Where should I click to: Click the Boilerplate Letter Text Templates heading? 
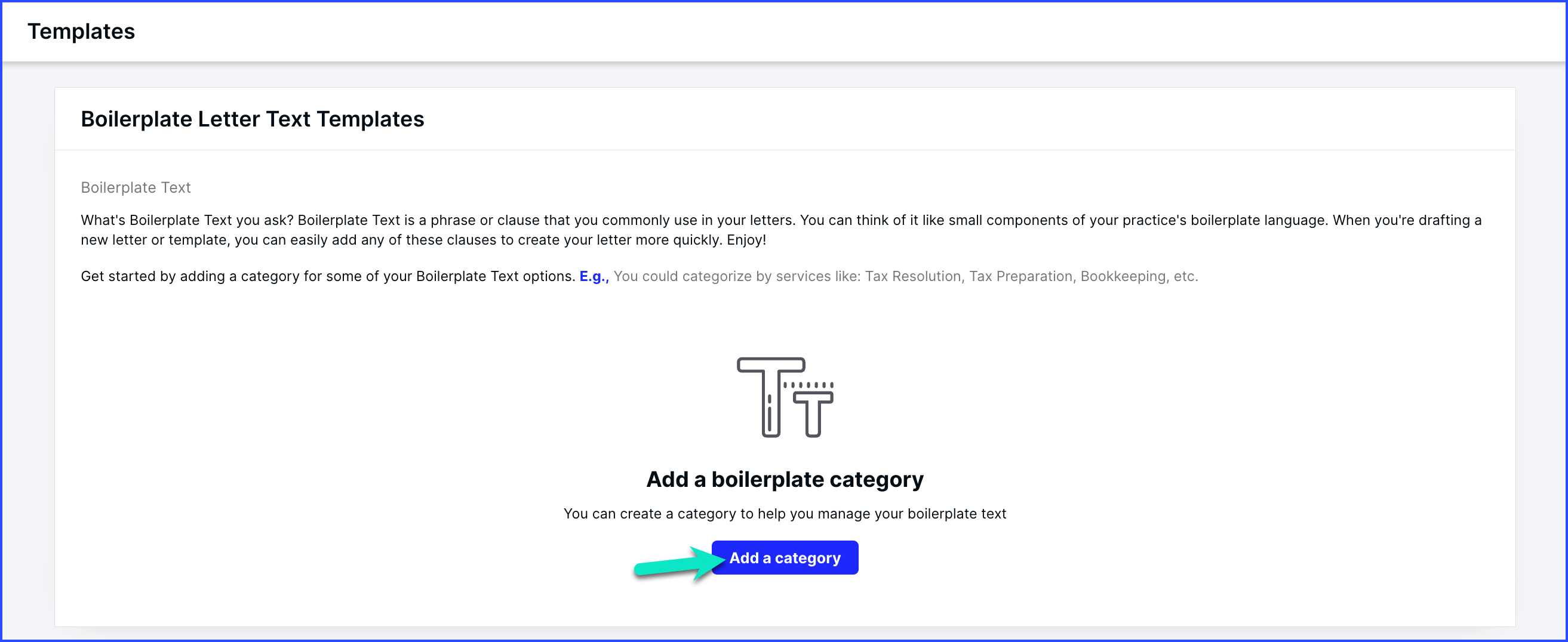pyautogui.click(x=252, y=119)
